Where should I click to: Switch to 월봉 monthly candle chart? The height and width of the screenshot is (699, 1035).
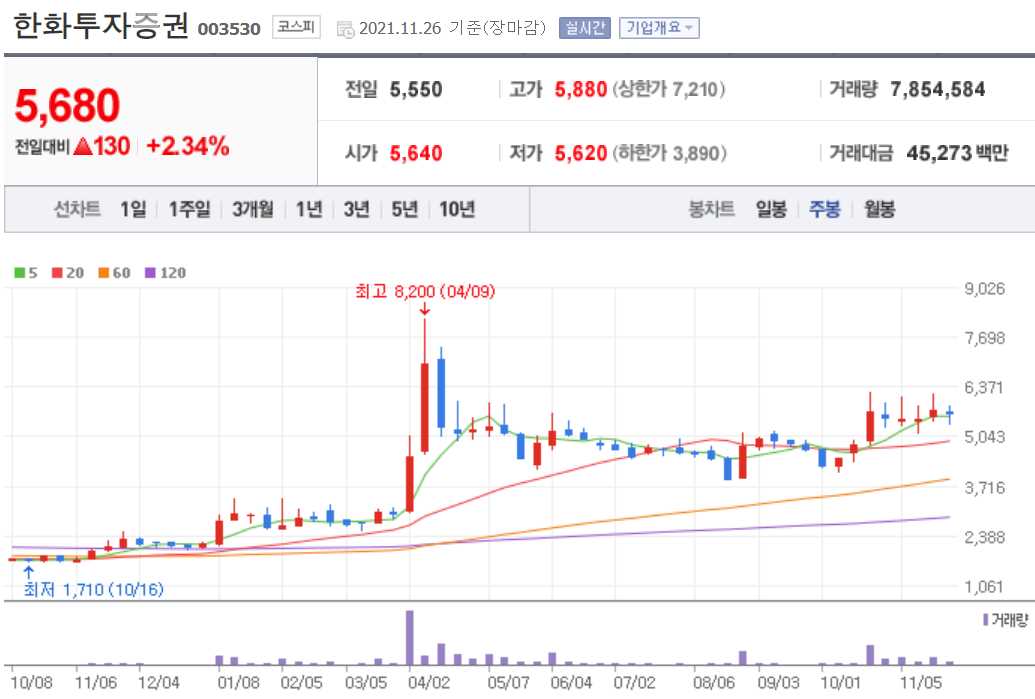click(x=880, y=209)
